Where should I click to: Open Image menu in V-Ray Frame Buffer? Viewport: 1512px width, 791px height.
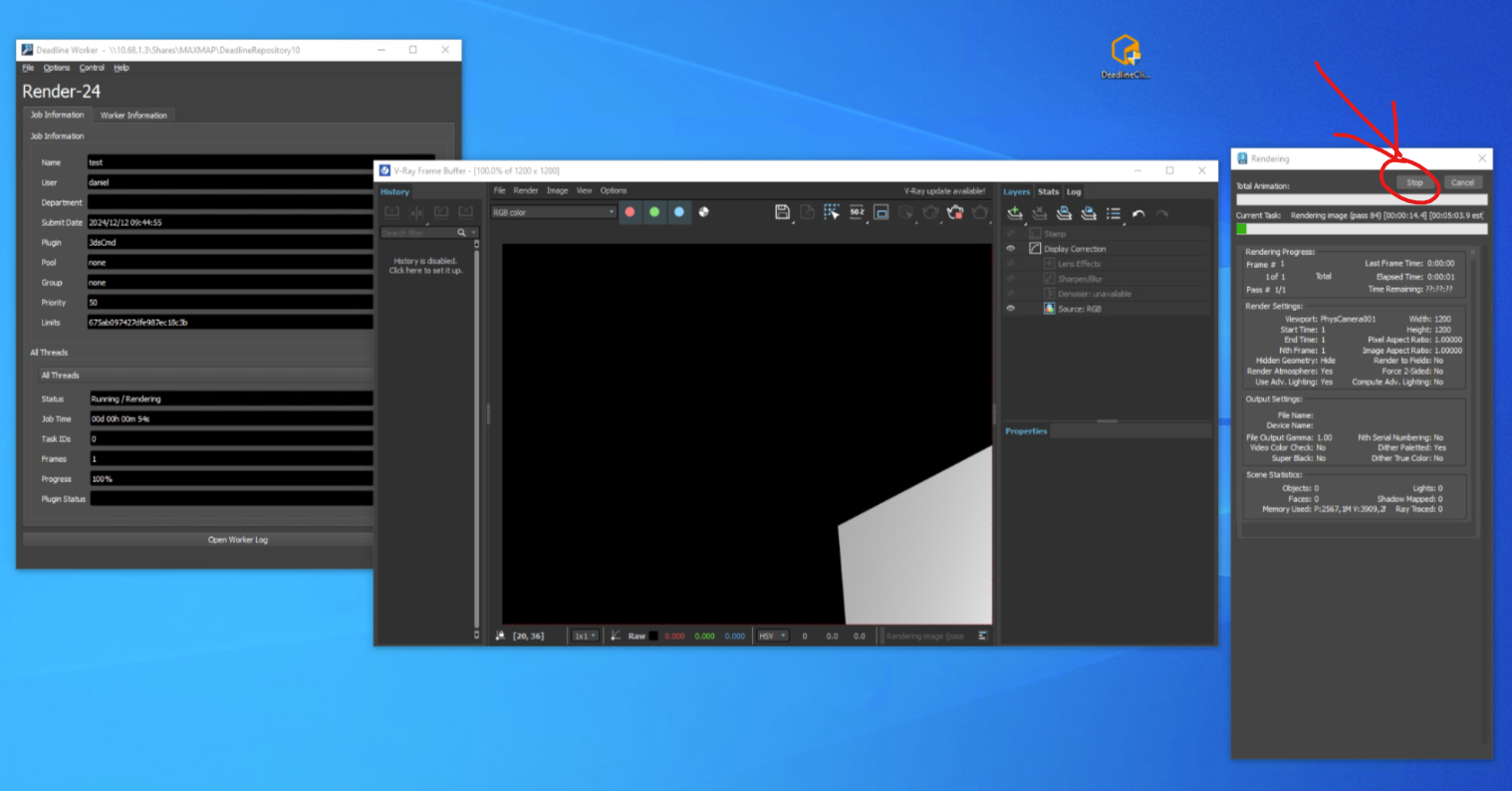(x=558, y=190)
